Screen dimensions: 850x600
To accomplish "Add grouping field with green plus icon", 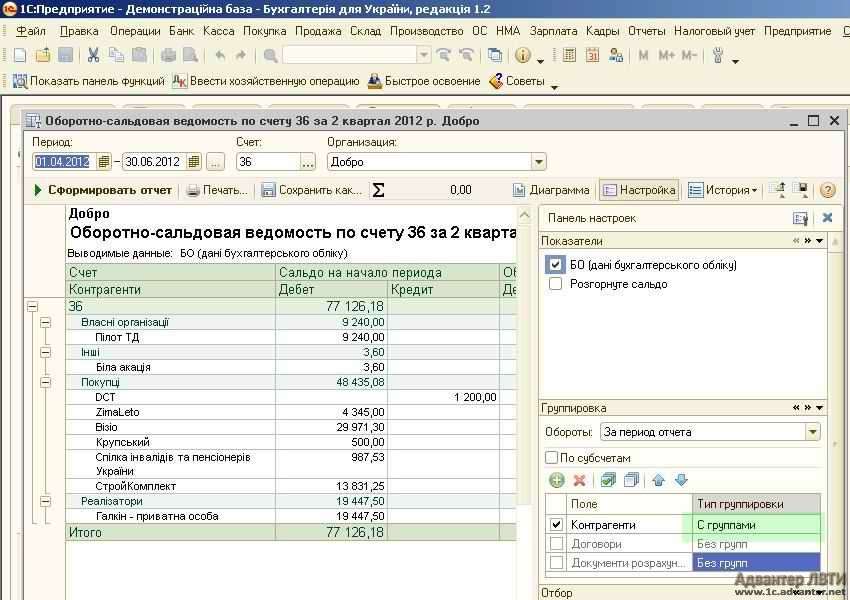I will pyautogui.click(x=557, y=480).
